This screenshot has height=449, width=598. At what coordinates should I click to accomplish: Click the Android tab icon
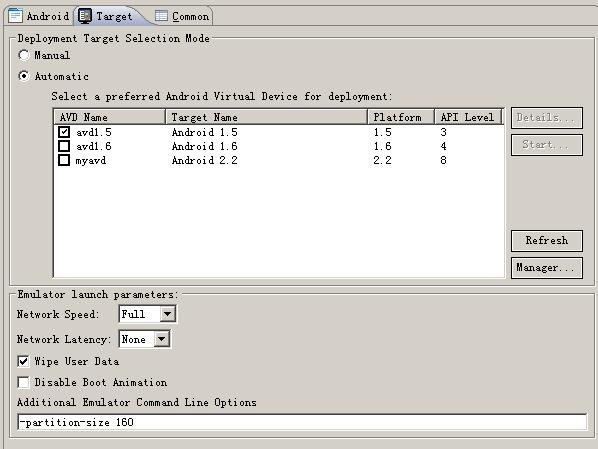click(x=15, y=16)
